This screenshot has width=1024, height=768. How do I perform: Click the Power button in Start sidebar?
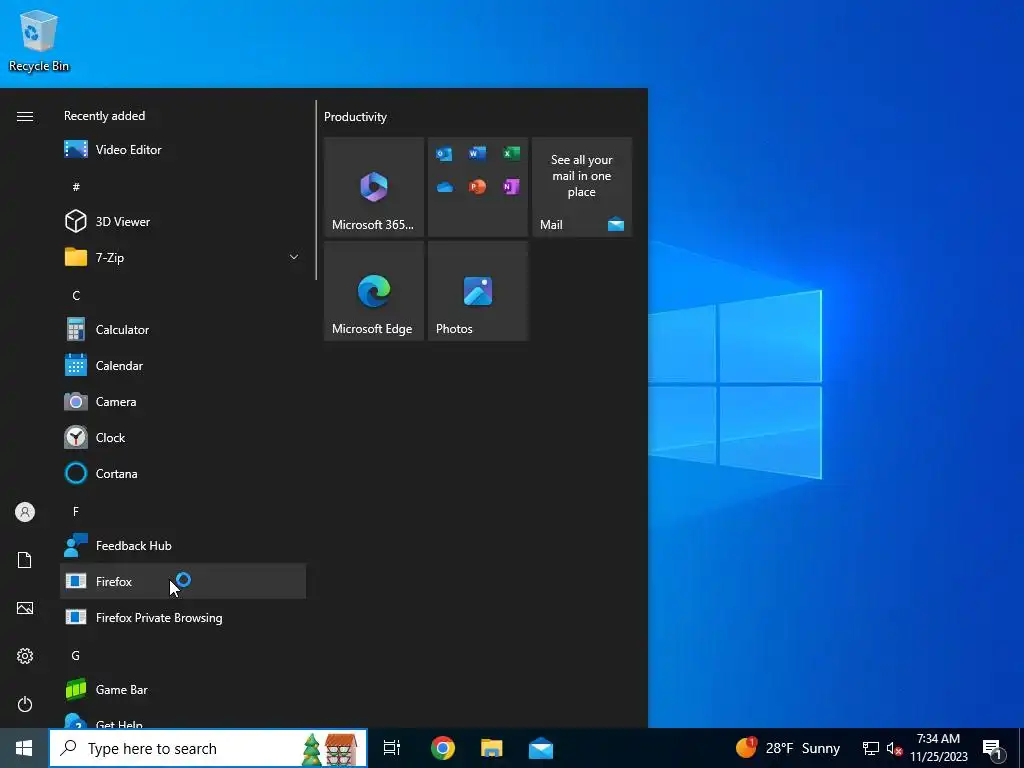tap(25, 704)
